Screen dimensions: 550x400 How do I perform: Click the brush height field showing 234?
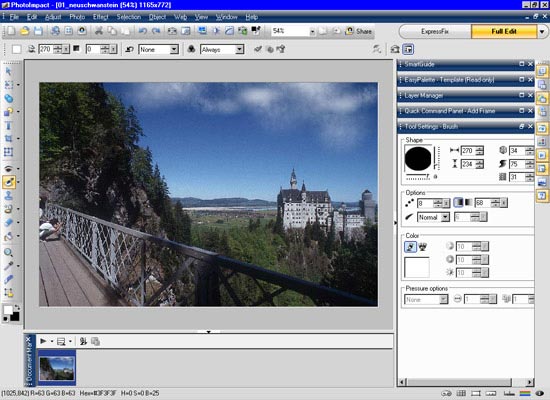click(x=468, y=164)
